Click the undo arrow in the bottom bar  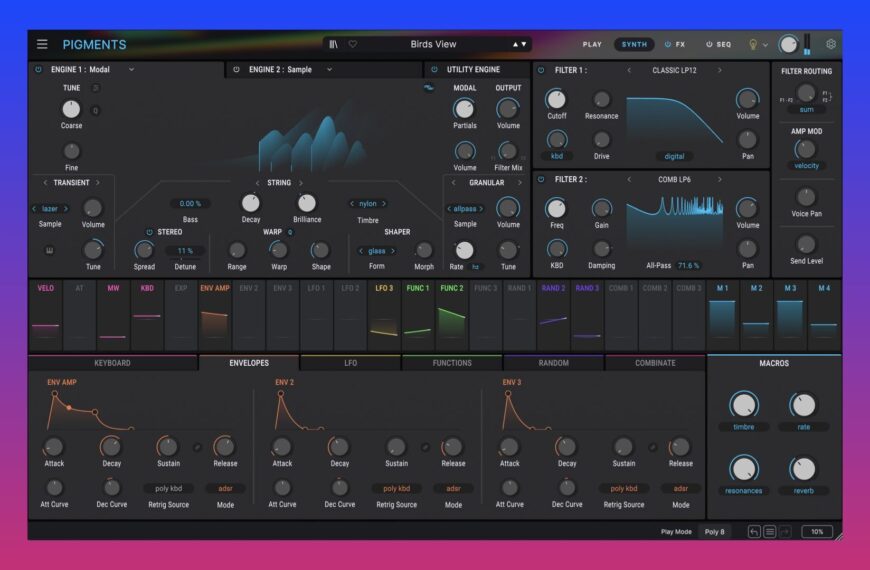[x=754, y=532]
